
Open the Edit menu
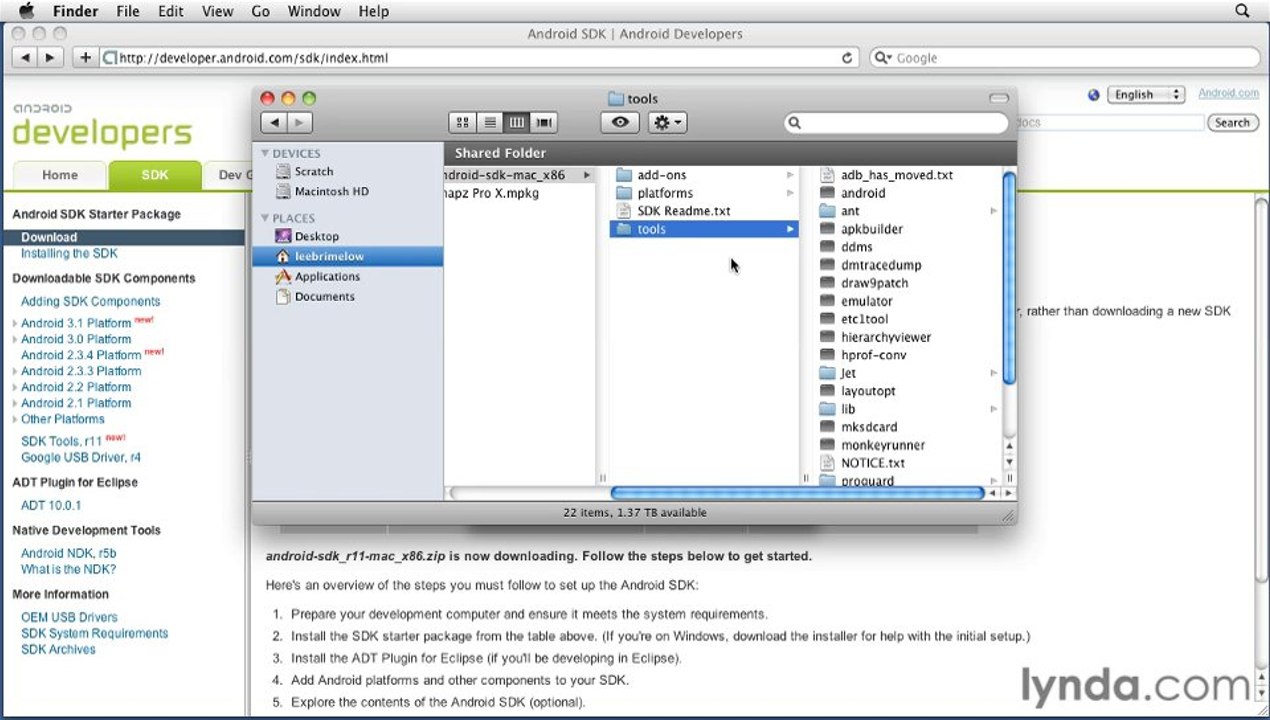[x=171, y=11]
